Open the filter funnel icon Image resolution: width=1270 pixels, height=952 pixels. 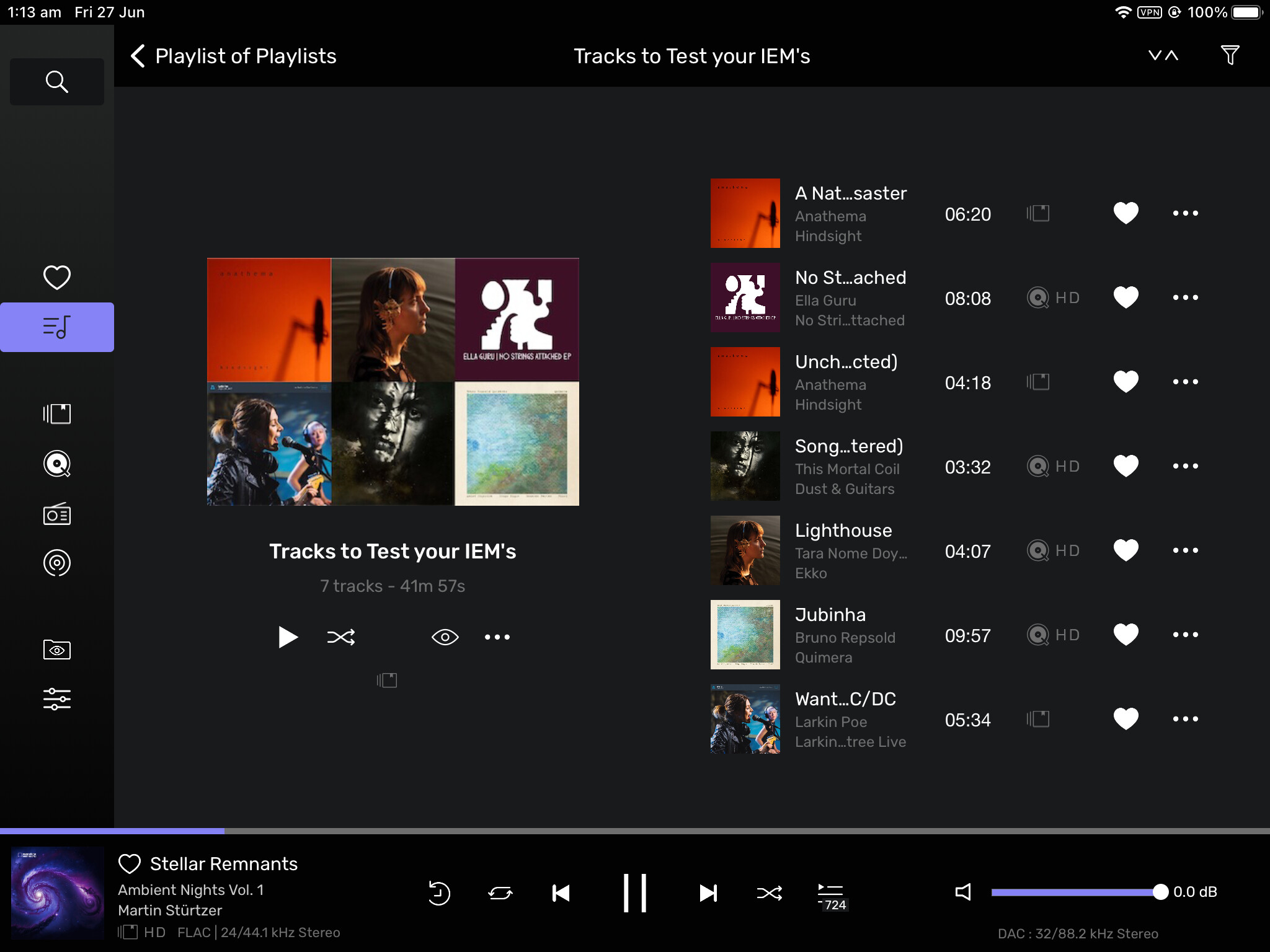1230,55
